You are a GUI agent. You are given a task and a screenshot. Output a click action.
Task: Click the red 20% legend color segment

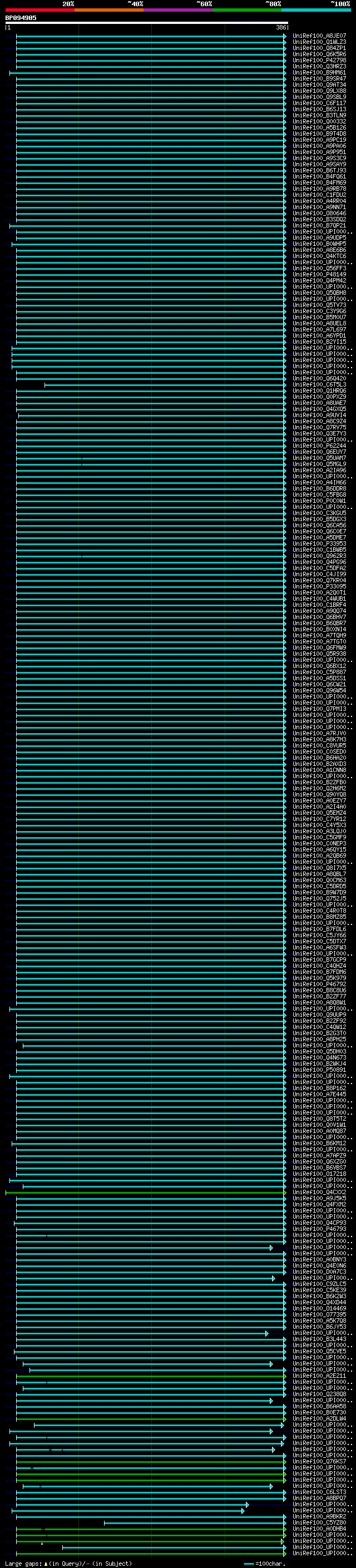pyautogui.click(x=39, y=10)
